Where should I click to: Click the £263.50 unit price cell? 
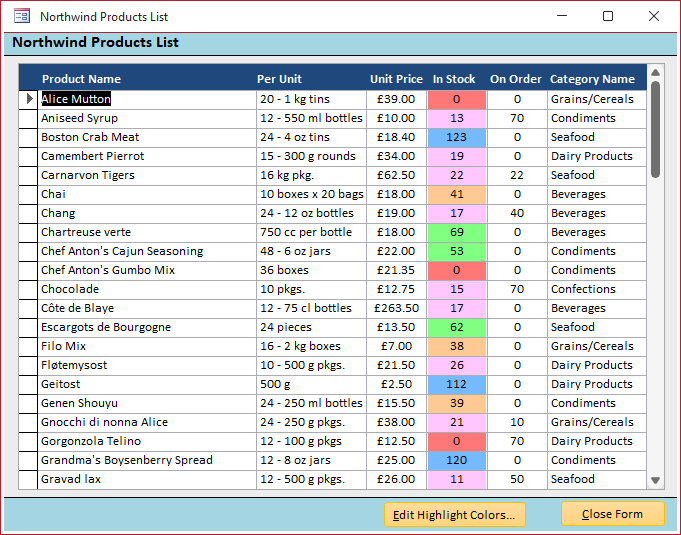(396, 308)
